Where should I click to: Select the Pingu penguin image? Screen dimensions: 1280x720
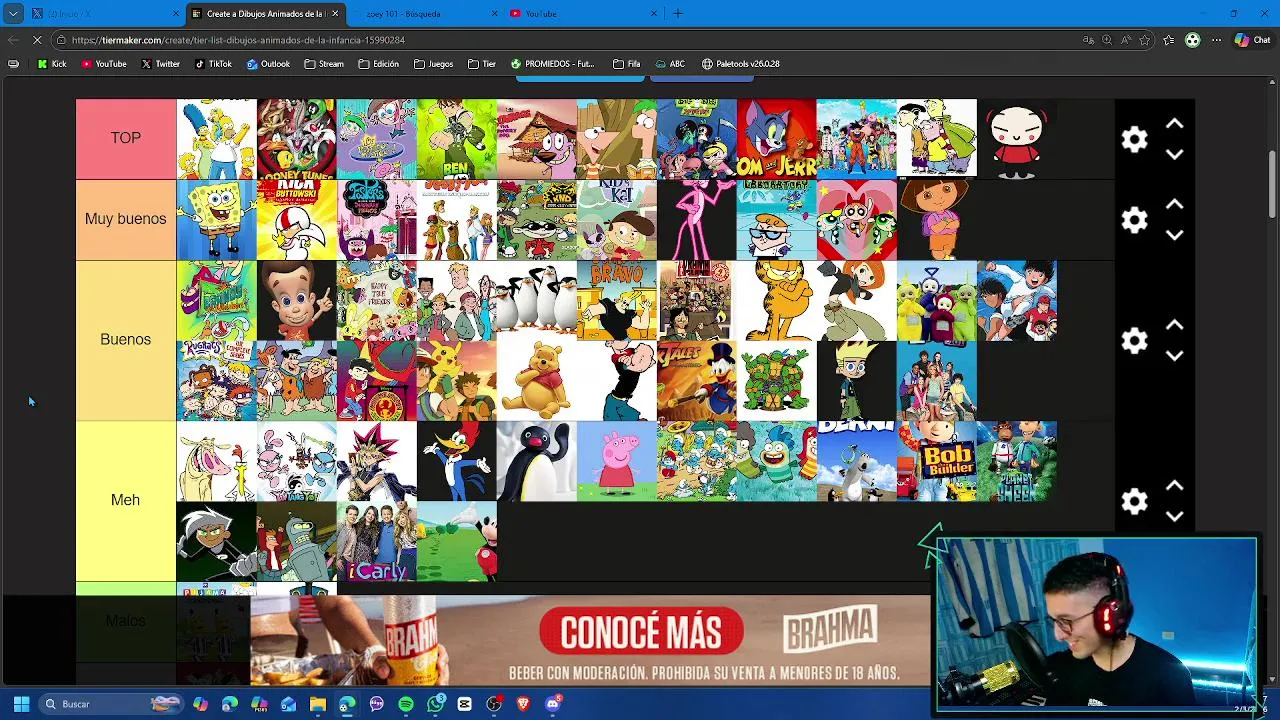[537, 461]
